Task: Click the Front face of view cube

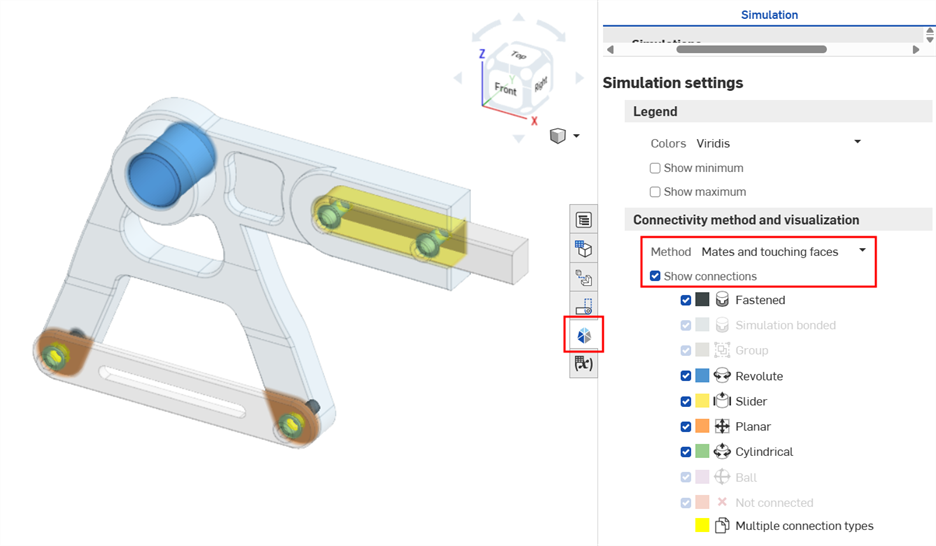Action: (506, 89)
